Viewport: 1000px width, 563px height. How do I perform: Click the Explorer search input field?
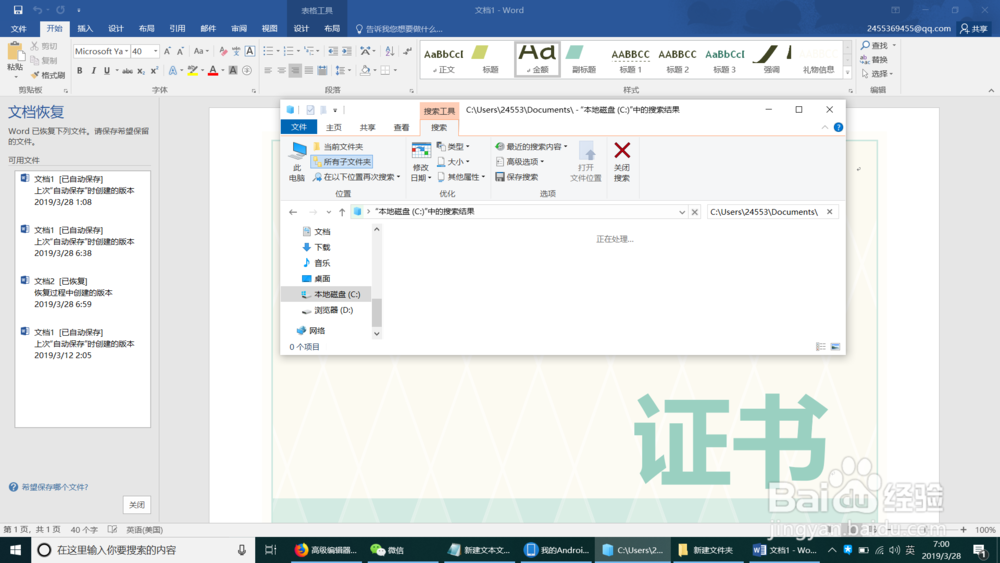pos(765,212)
